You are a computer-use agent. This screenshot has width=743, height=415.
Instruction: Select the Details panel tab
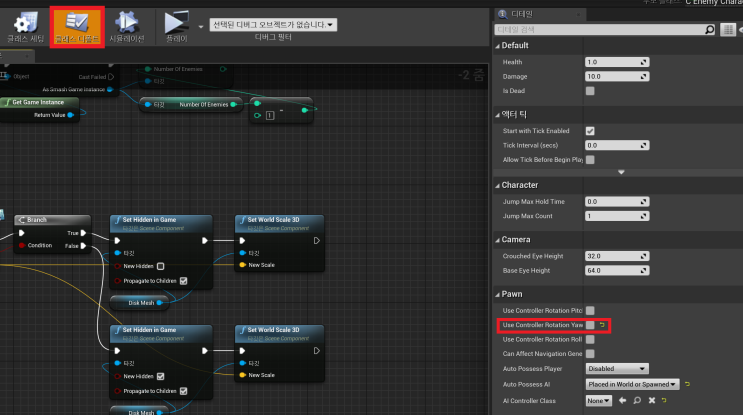539,14
